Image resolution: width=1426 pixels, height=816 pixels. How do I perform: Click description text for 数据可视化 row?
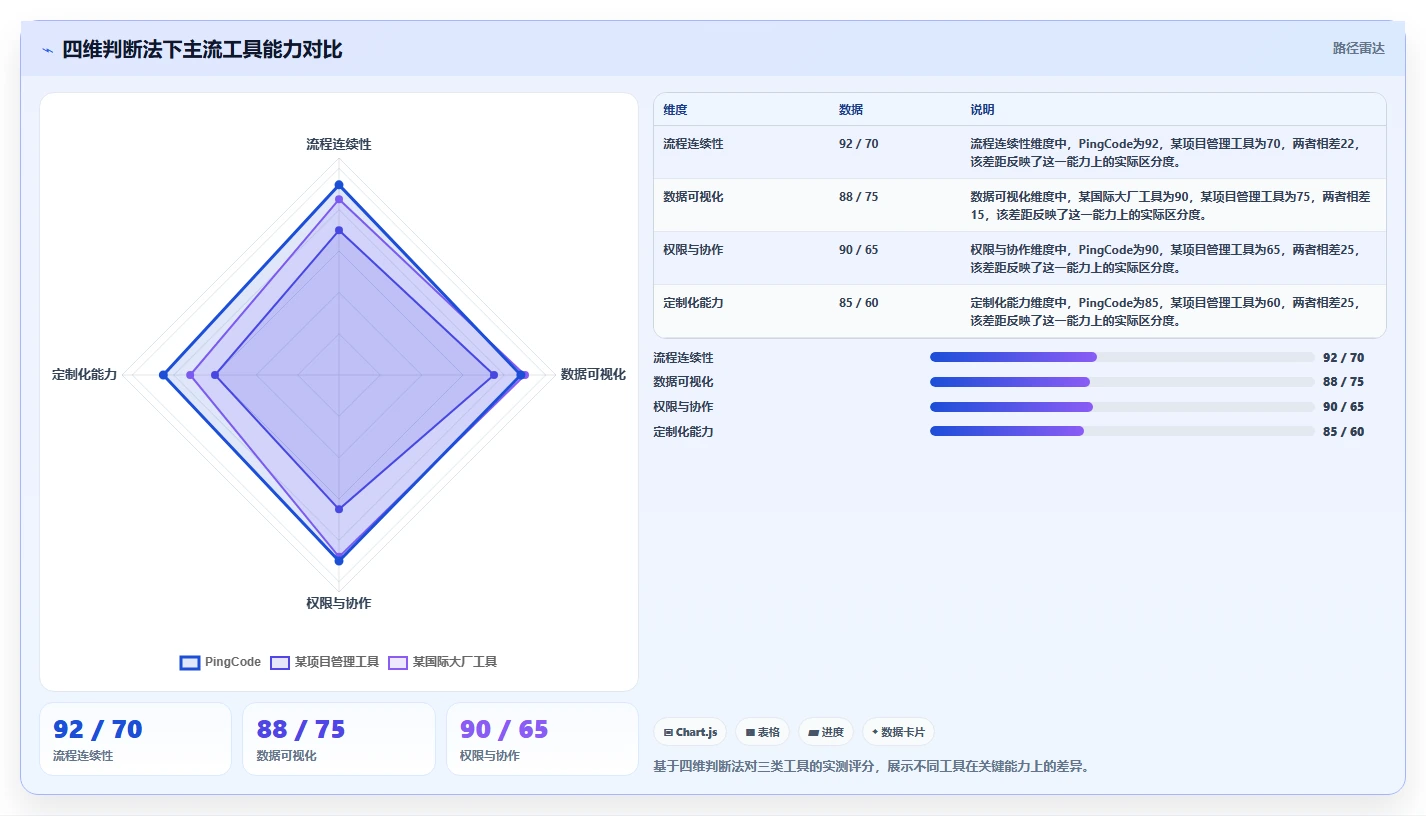(x=1170, y=205)
